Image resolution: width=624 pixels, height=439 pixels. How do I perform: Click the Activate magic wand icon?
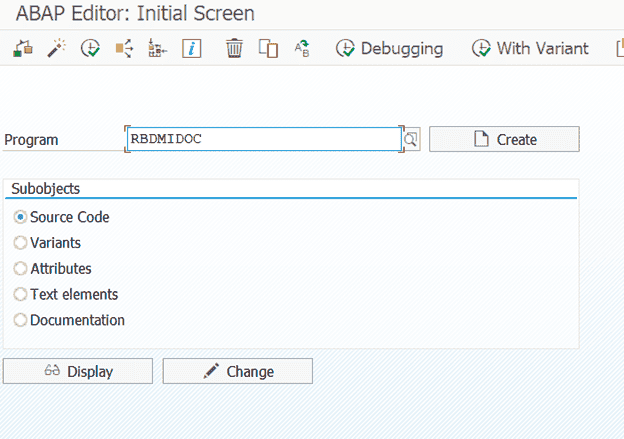[x=56, y=48]
